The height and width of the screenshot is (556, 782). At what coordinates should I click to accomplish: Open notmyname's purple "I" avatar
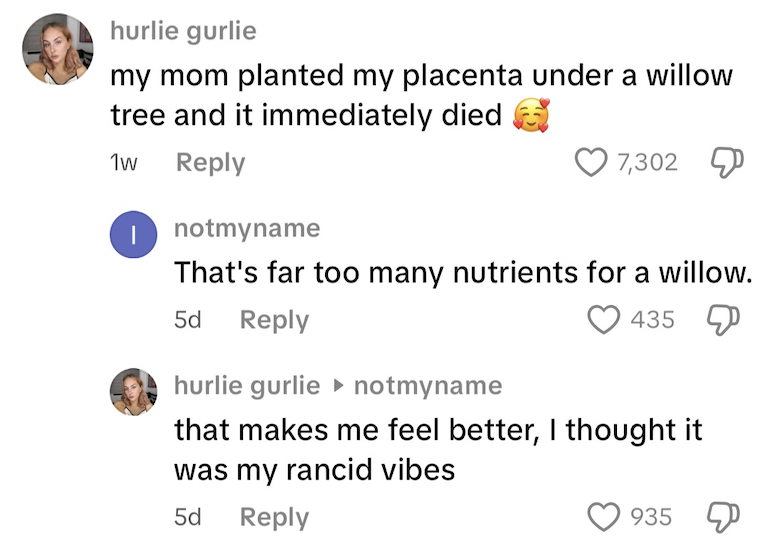tap(133, 242)
